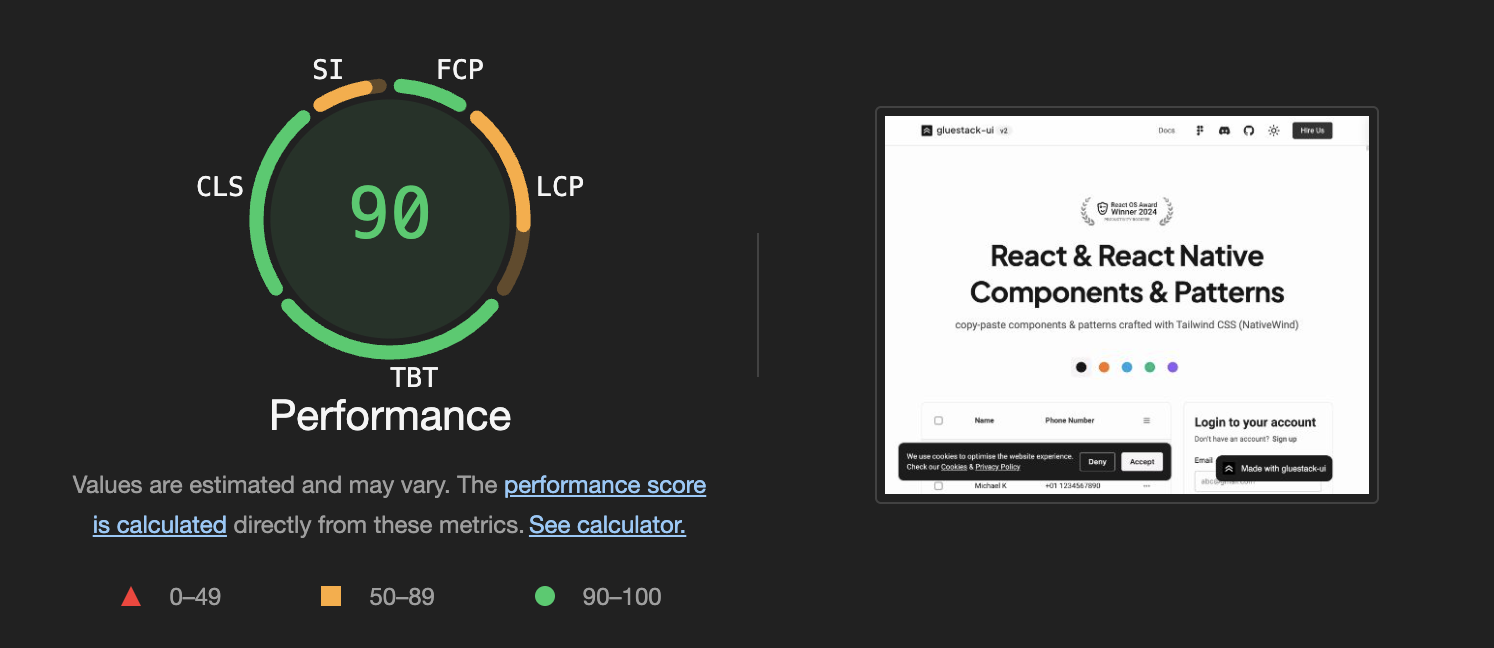Click the gluestack-ui logo icon
The image size is (1494, 648).
pos(926,130)
